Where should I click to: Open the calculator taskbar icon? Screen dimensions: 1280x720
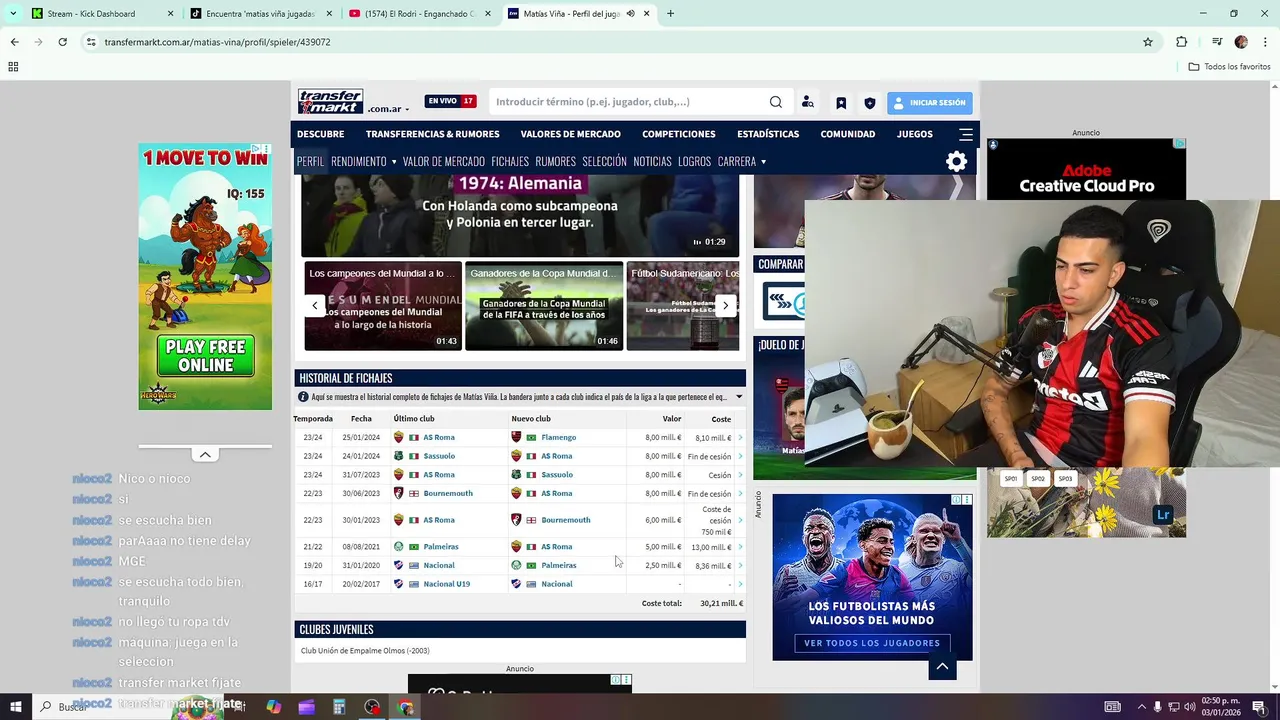click(x=339, y=707)
